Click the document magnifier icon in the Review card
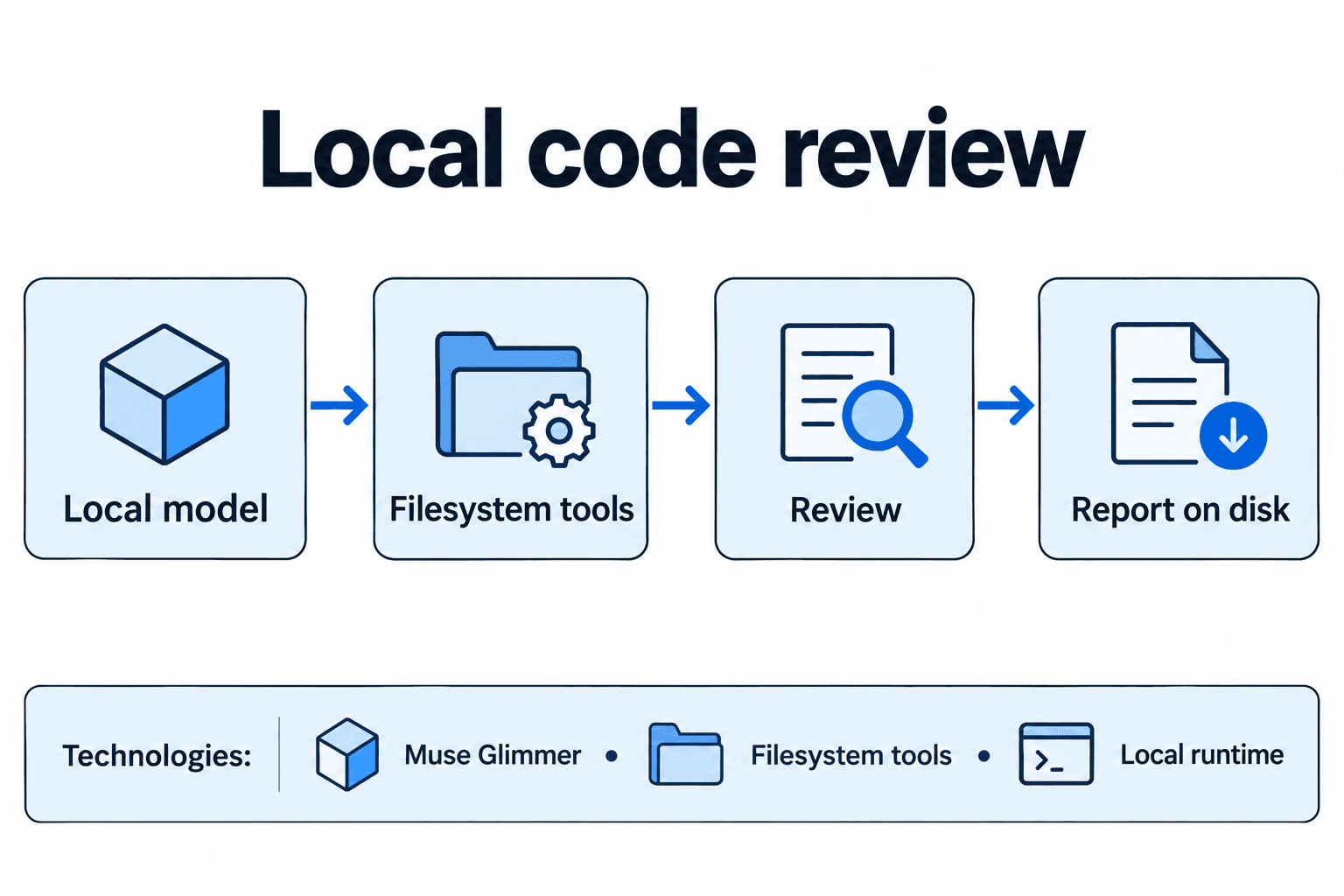The image size is (1344, 896). click(x=853, y=395)
